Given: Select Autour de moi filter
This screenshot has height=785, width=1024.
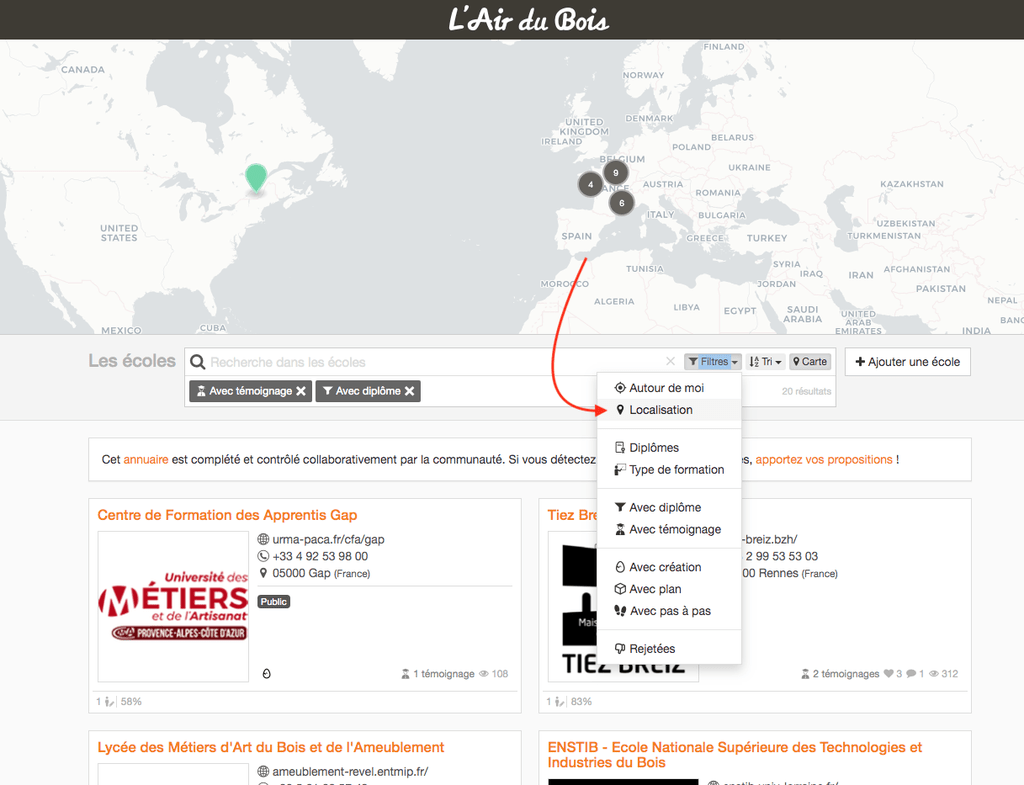Looking at the screenshot, I should (x=669, y=388).
